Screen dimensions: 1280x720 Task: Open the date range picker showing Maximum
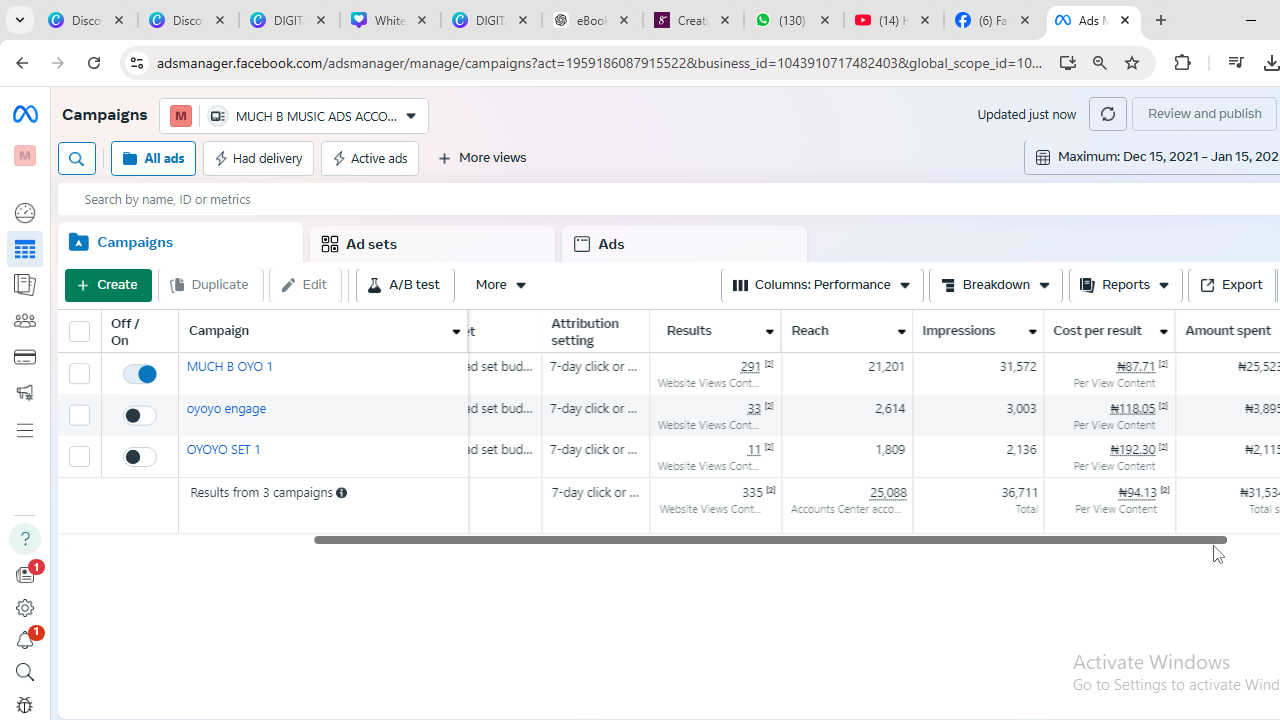point(1153,157)
